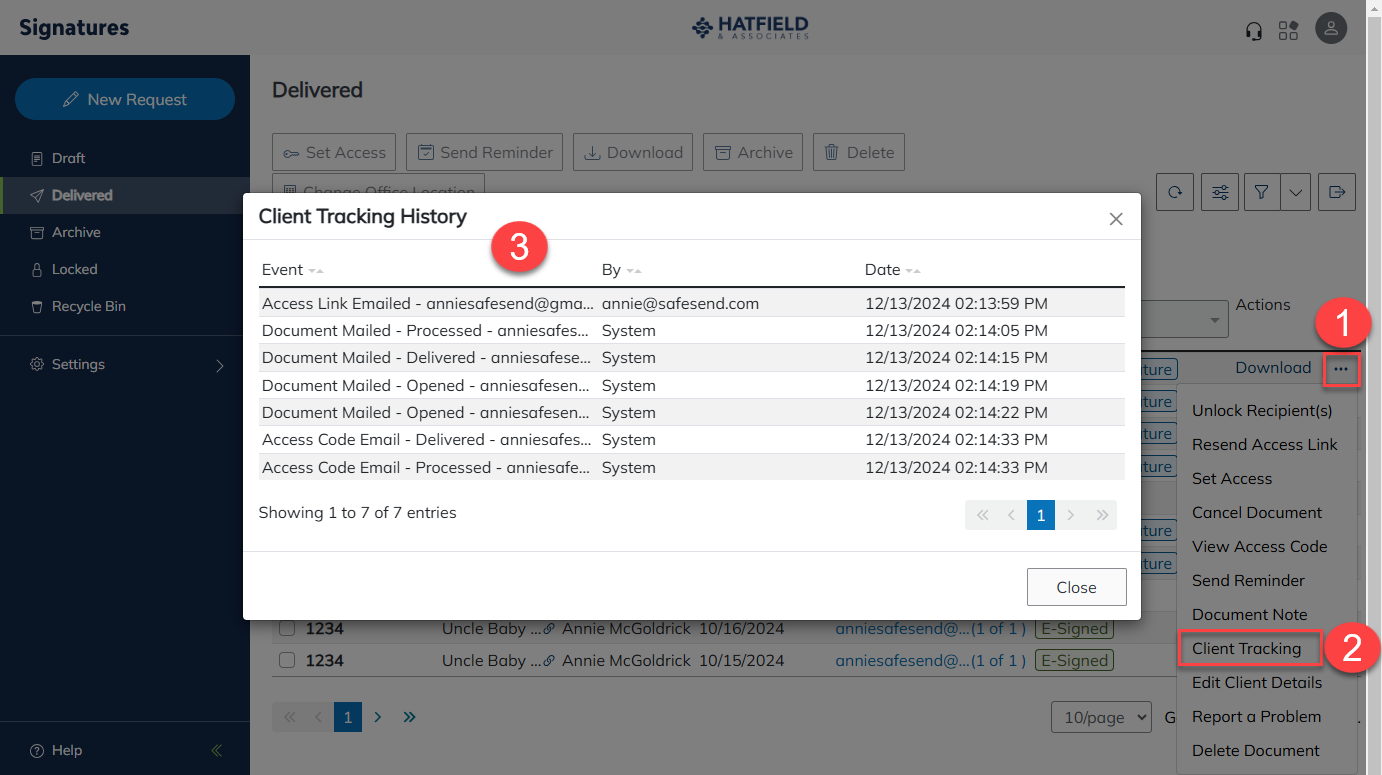The image size is (1382, 775).
Task: Refresh the Delivered documents list
Action: tap(1174, 191)
